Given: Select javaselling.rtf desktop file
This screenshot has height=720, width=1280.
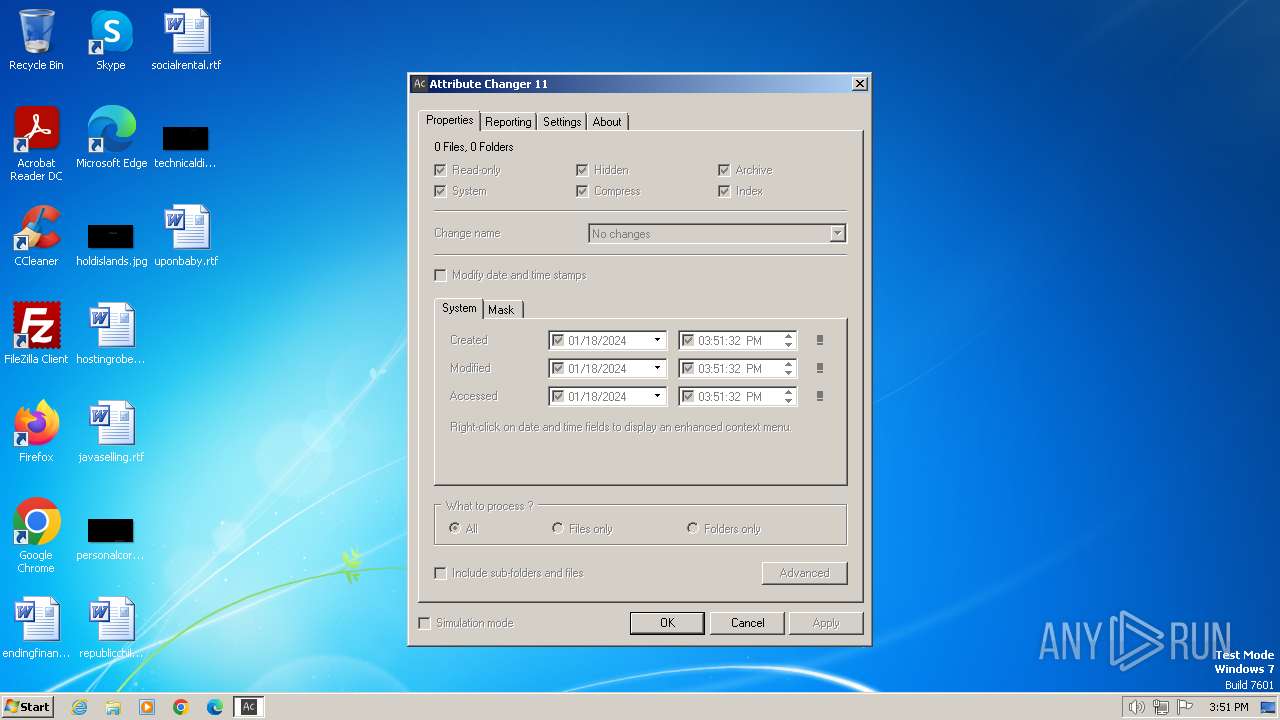Looking at the screenshot, I should (111, 432).
